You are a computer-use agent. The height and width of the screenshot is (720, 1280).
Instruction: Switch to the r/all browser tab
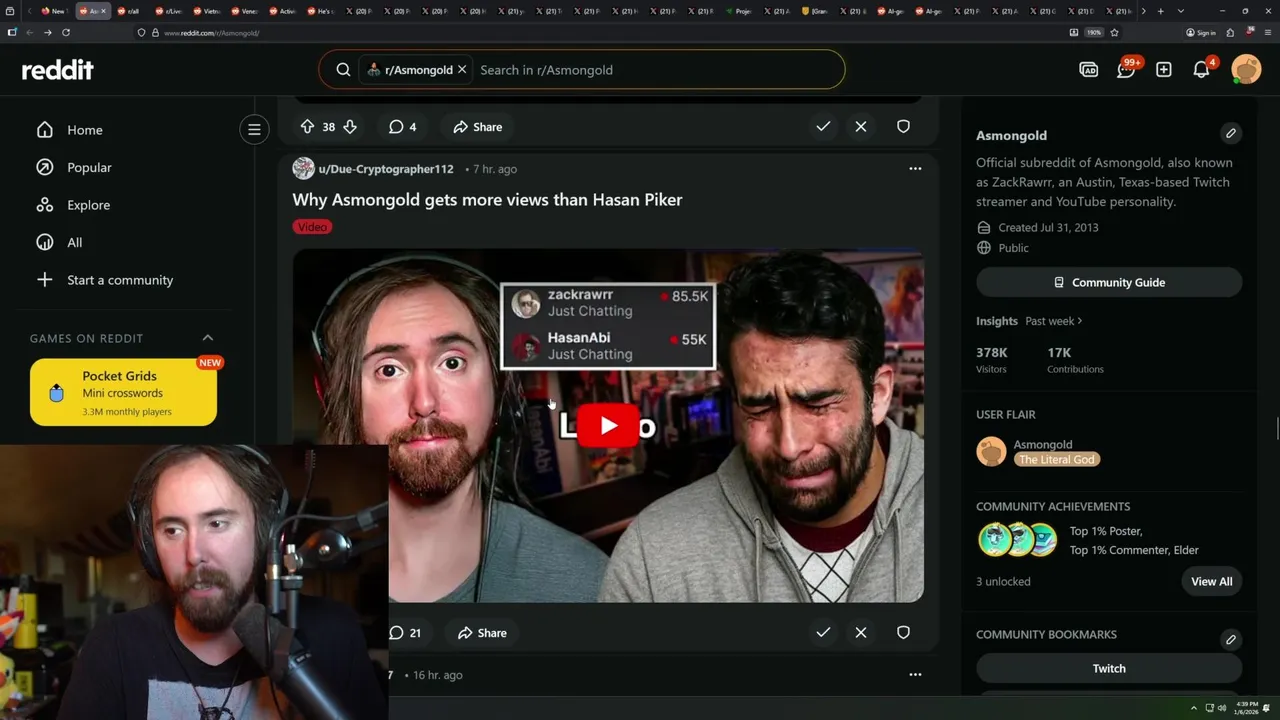(x=130, y=11)
